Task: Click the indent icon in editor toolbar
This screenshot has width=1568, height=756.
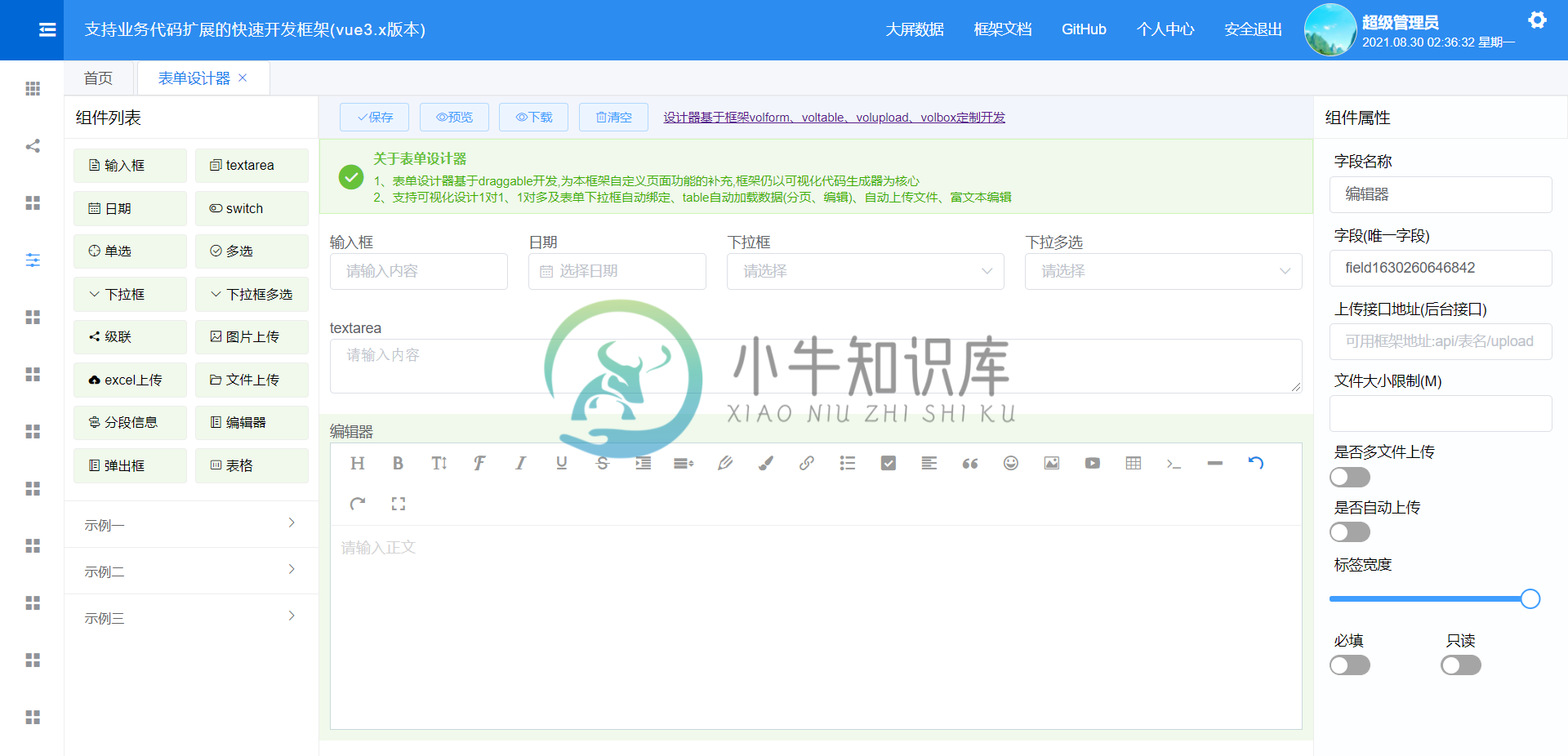Action: click(x=644, y=464)
